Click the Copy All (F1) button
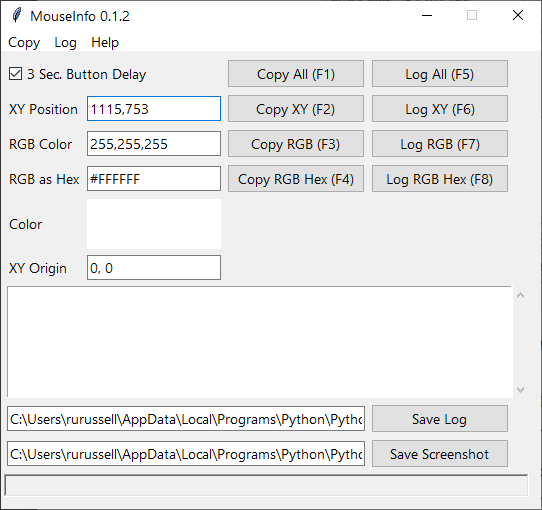 [296, 74]
